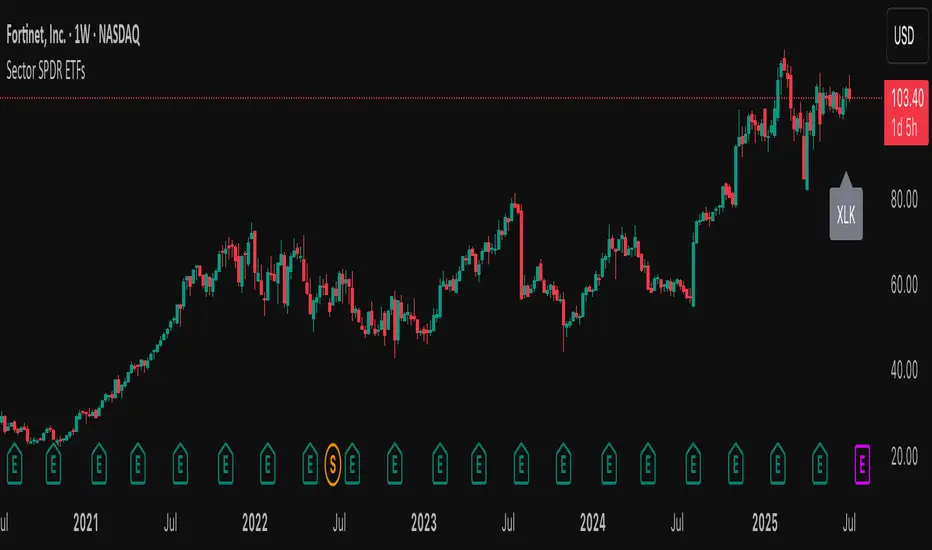This screenshot has width=932, height=550.
Task: Open the earnings marker directly right of the split marker
Action: pos(352,464)
